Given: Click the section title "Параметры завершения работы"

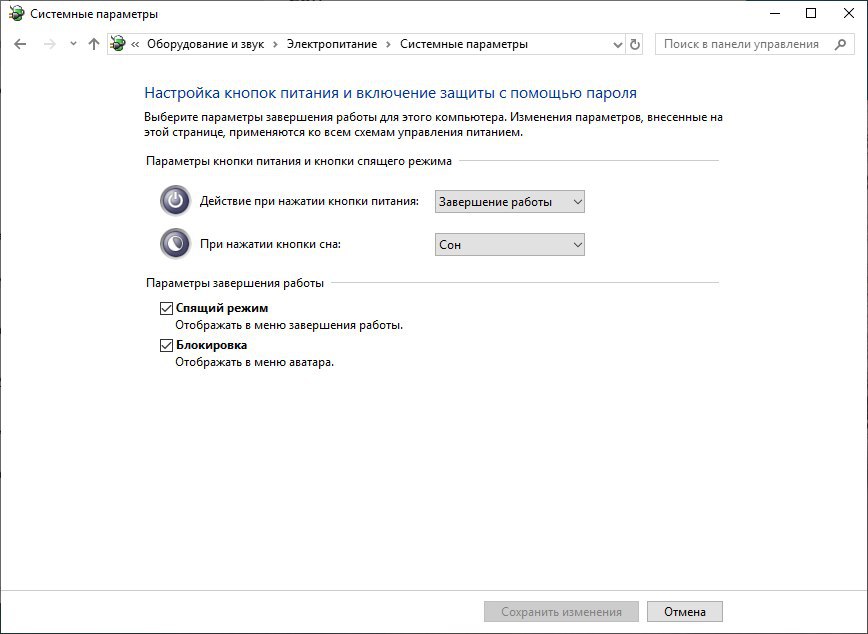Looking at the screenshot, I should point(235,283).
